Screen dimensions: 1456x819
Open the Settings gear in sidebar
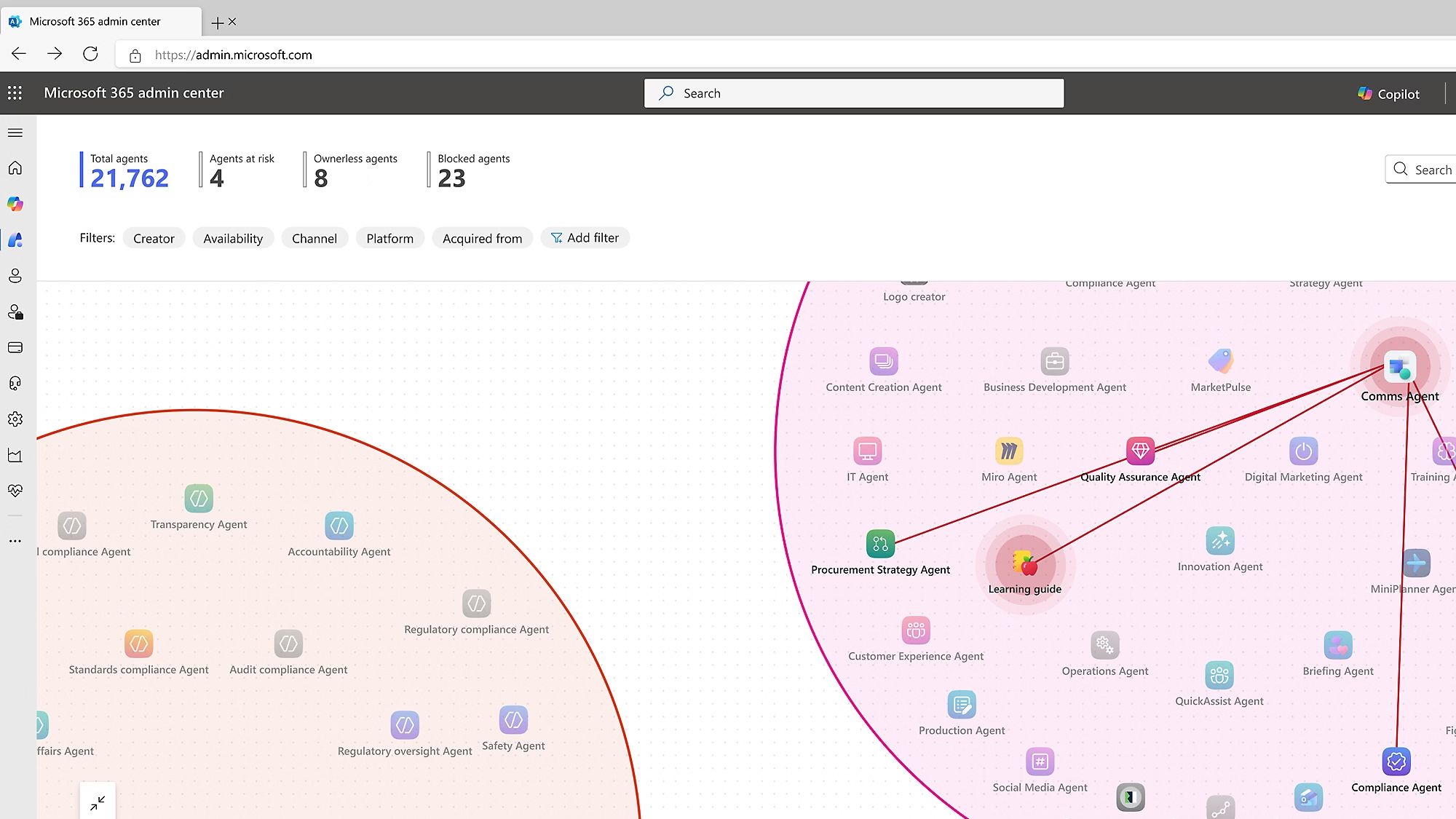tap(15, 419)
